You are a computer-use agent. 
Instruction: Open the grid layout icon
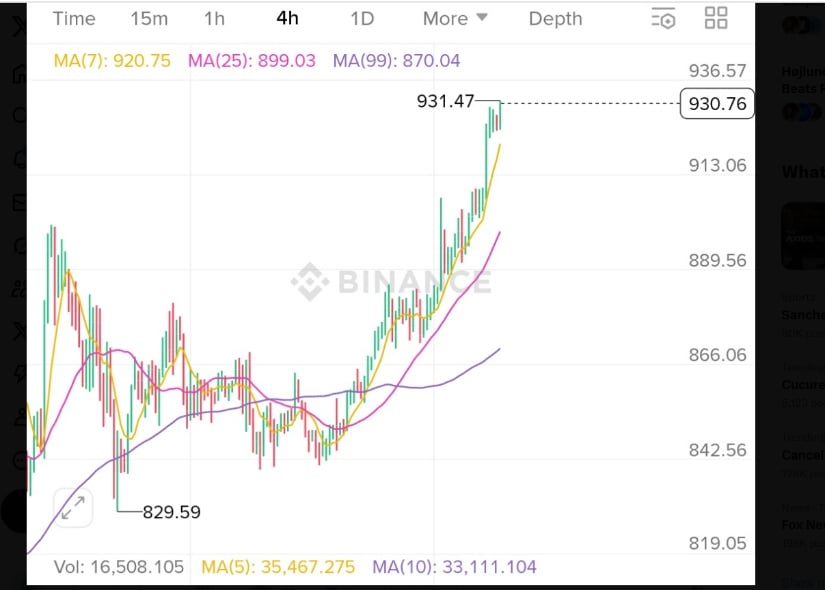click(716, 18)
